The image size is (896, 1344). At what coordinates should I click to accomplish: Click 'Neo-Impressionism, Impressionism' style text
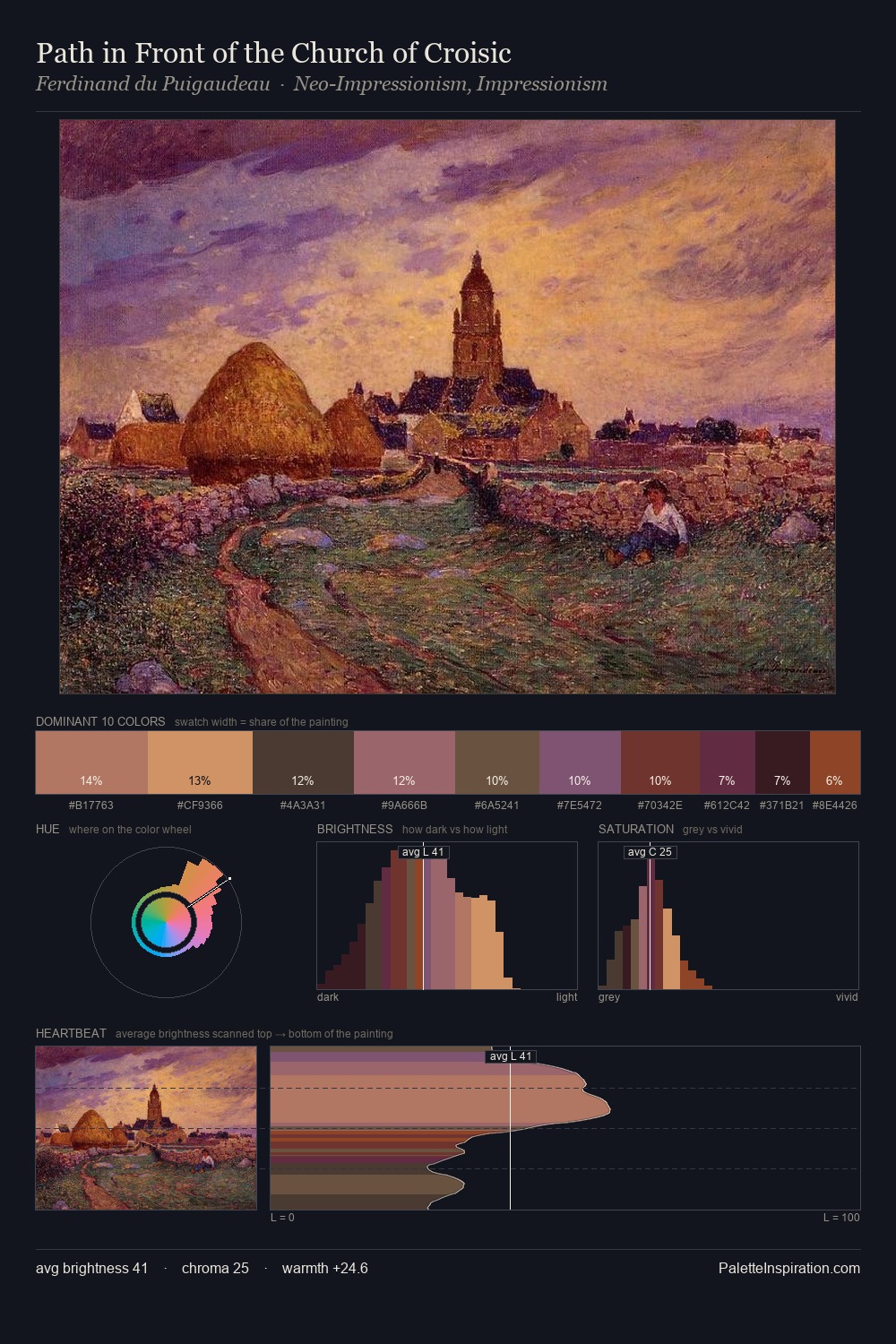pos(451,84)
